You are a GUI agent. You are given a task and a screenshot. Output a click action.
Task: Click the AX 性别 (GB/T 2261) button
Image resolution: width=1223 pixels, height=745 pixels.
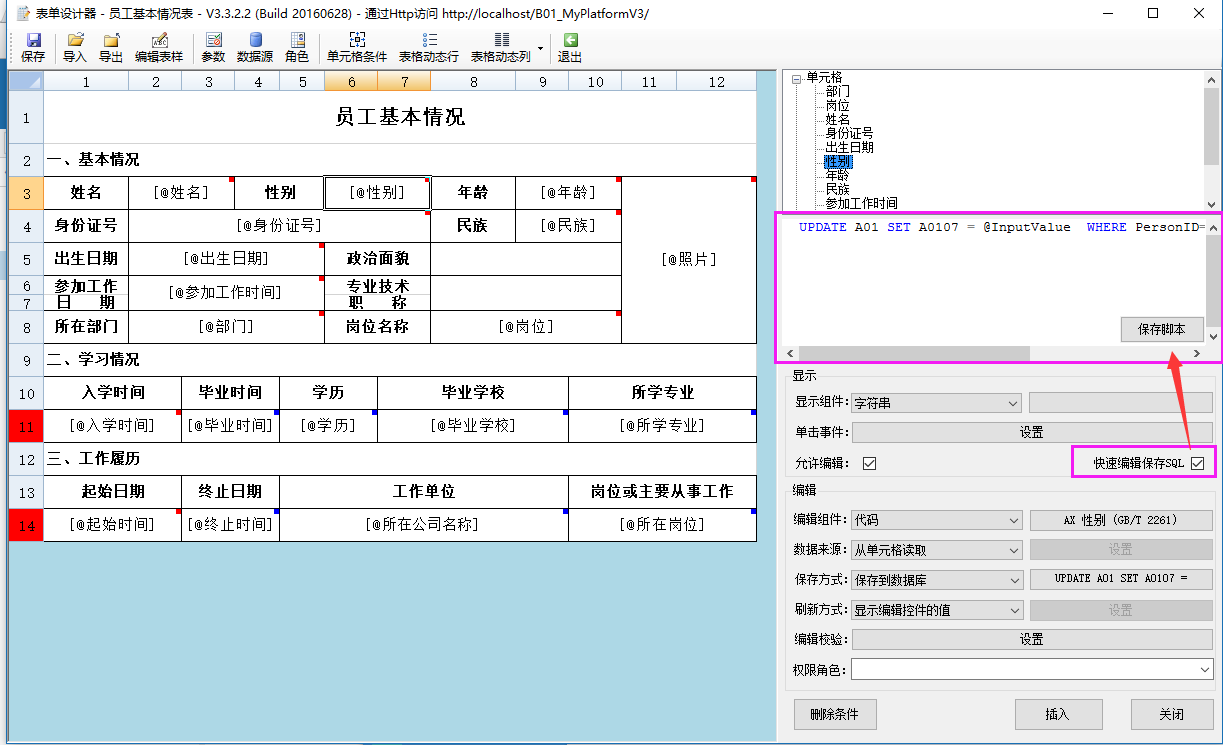1120,520
